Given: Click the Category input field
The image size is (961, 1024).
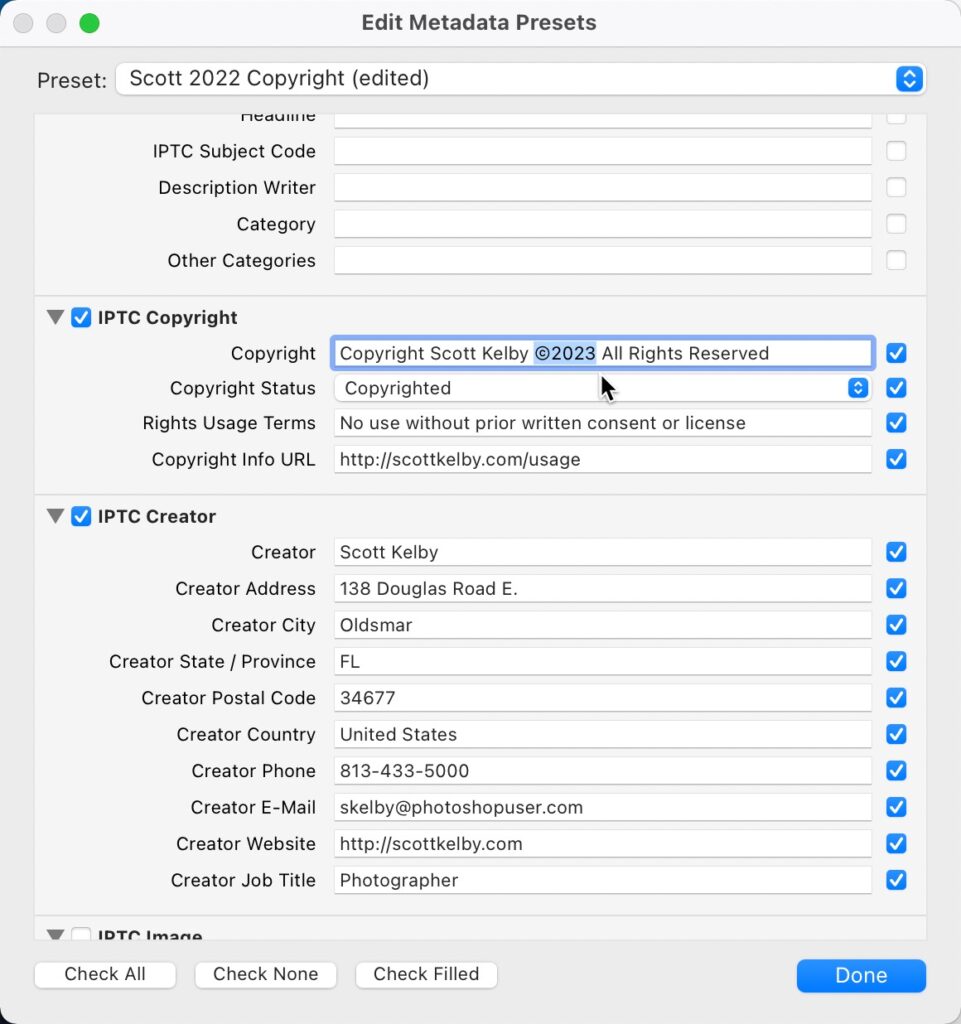Looking at the screenshot, I should 603,224.
